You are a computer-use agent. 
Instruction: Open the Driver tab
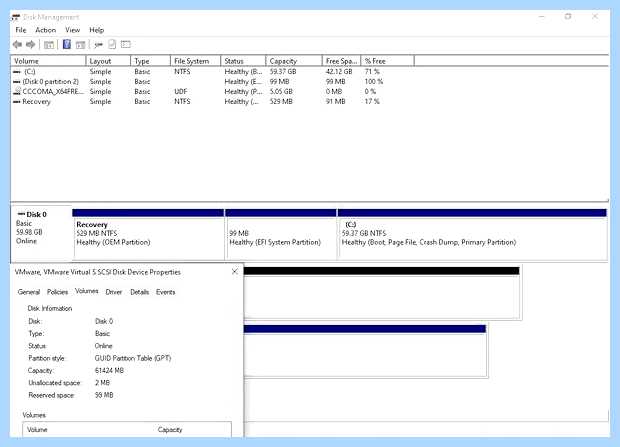114,292
